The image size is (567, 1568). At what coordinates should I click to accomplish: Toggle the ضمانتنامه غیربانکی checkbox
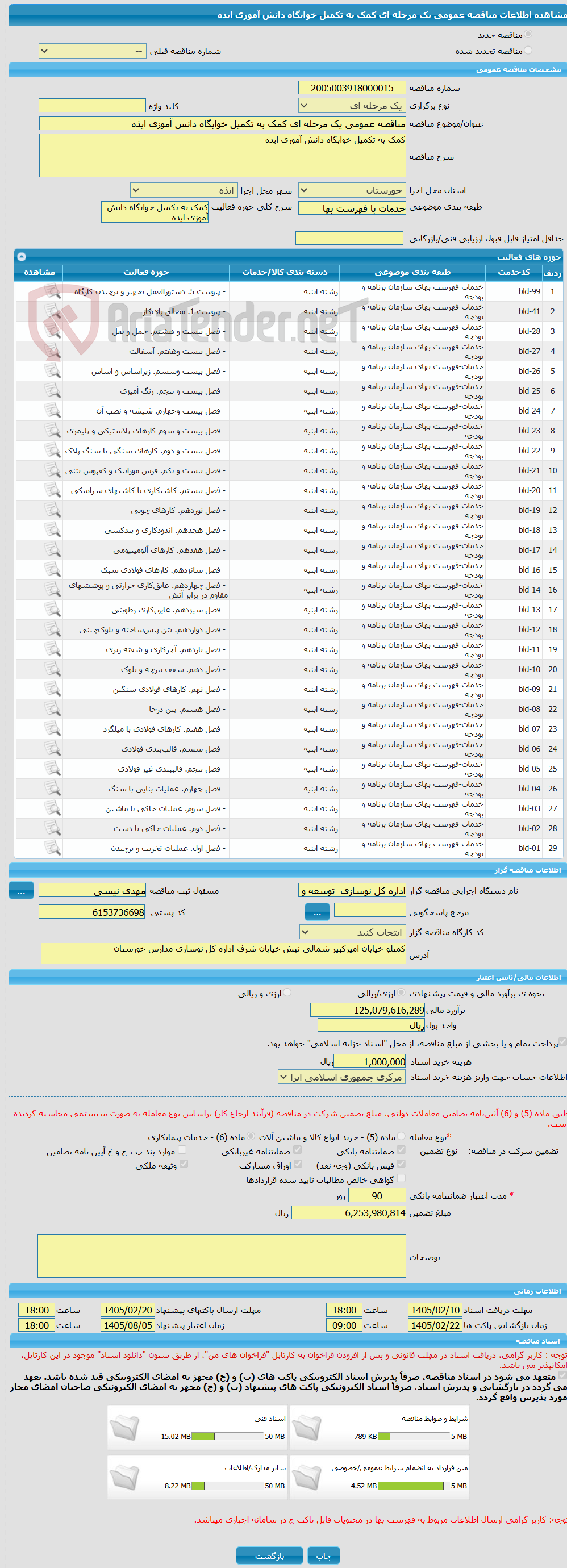[x=298, y=1150]
